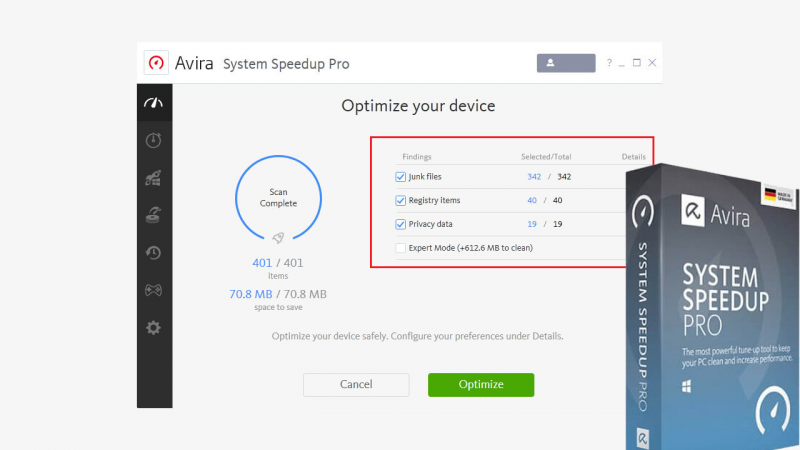Click the 'Optimize your device' heading
Screen dimensions: 800x450
click(x=418, y=106)
